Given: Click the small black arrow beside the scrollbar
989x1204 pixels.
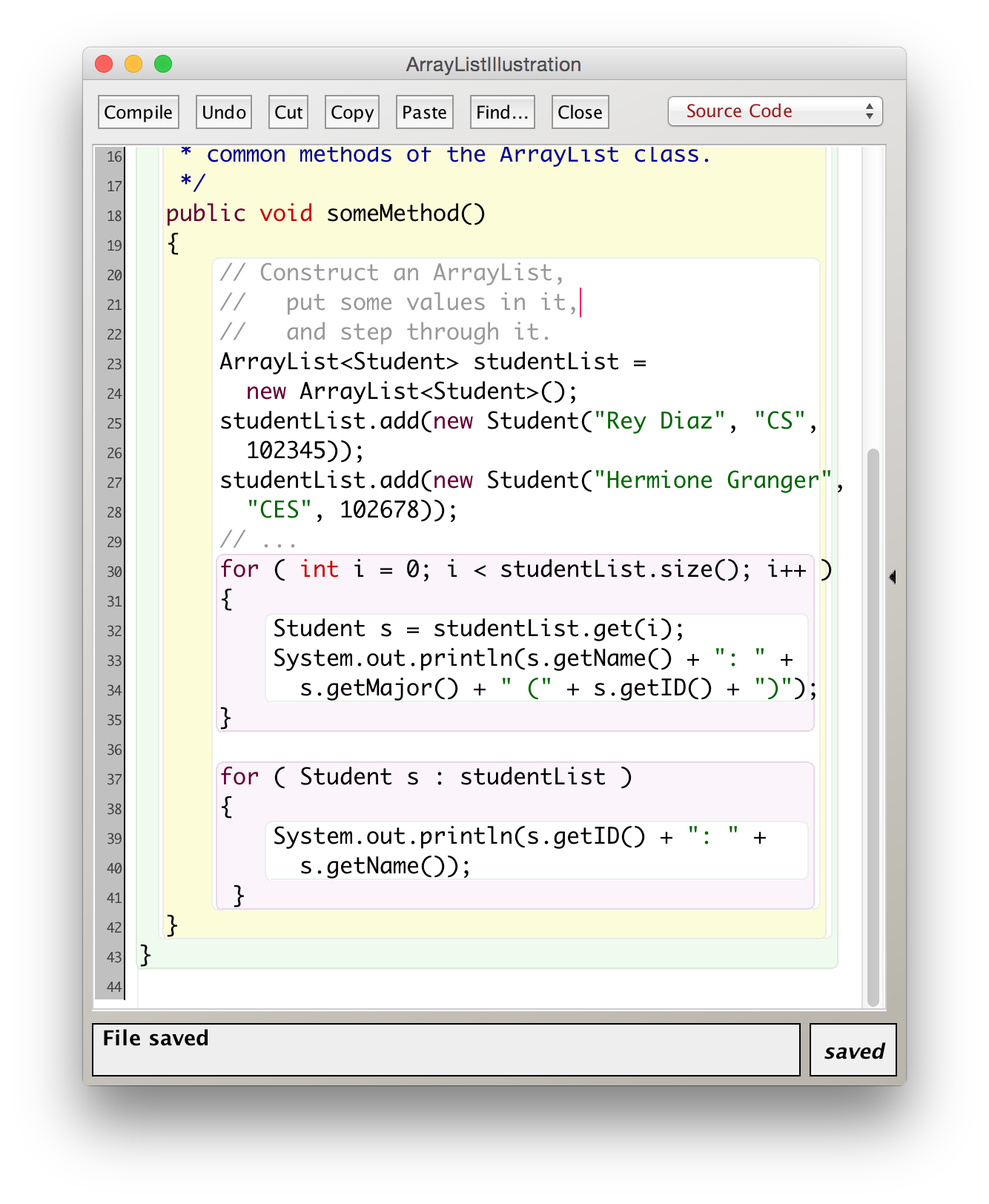Looking at the screenshot, I should 893,576.
